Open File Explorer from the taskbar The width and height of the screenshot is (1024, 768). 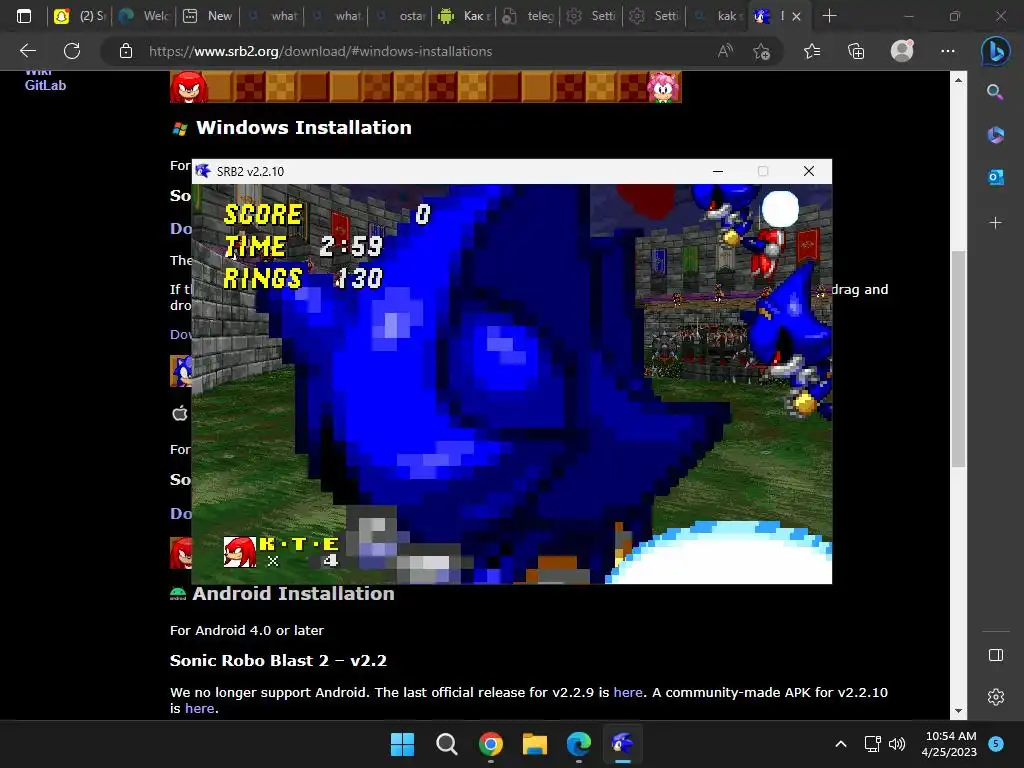(535, 744)
